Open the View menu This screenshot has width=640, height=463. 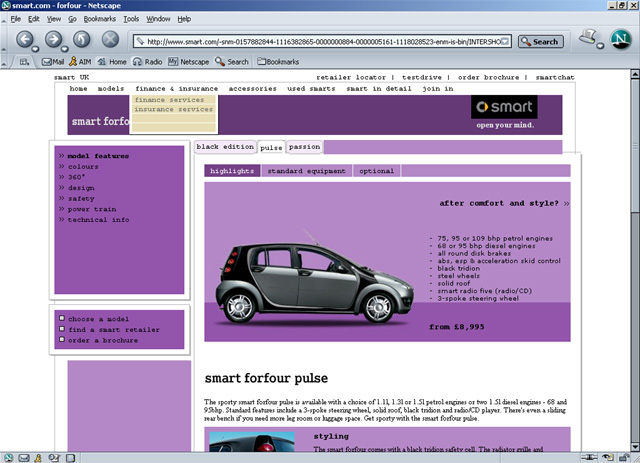pos(53,19)
